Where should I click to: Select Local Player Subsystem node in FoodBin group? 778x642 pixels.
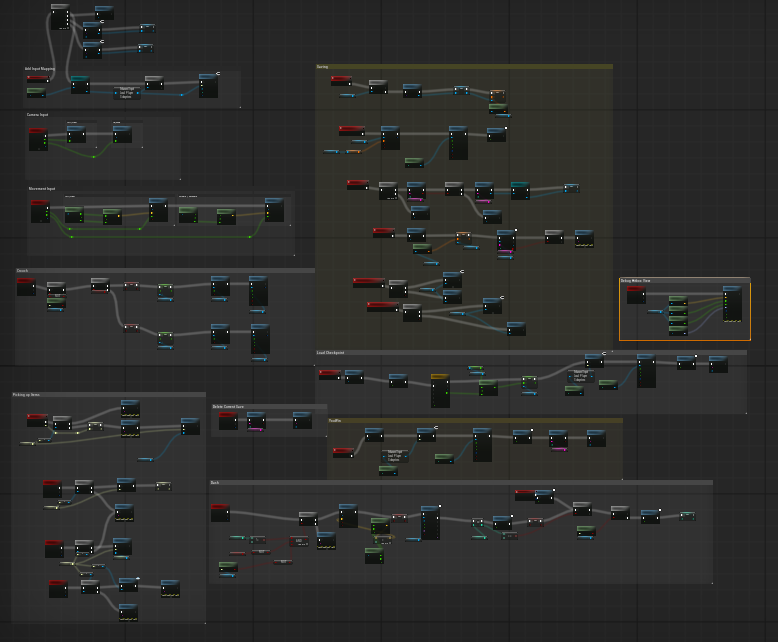(x=394, y=456)
